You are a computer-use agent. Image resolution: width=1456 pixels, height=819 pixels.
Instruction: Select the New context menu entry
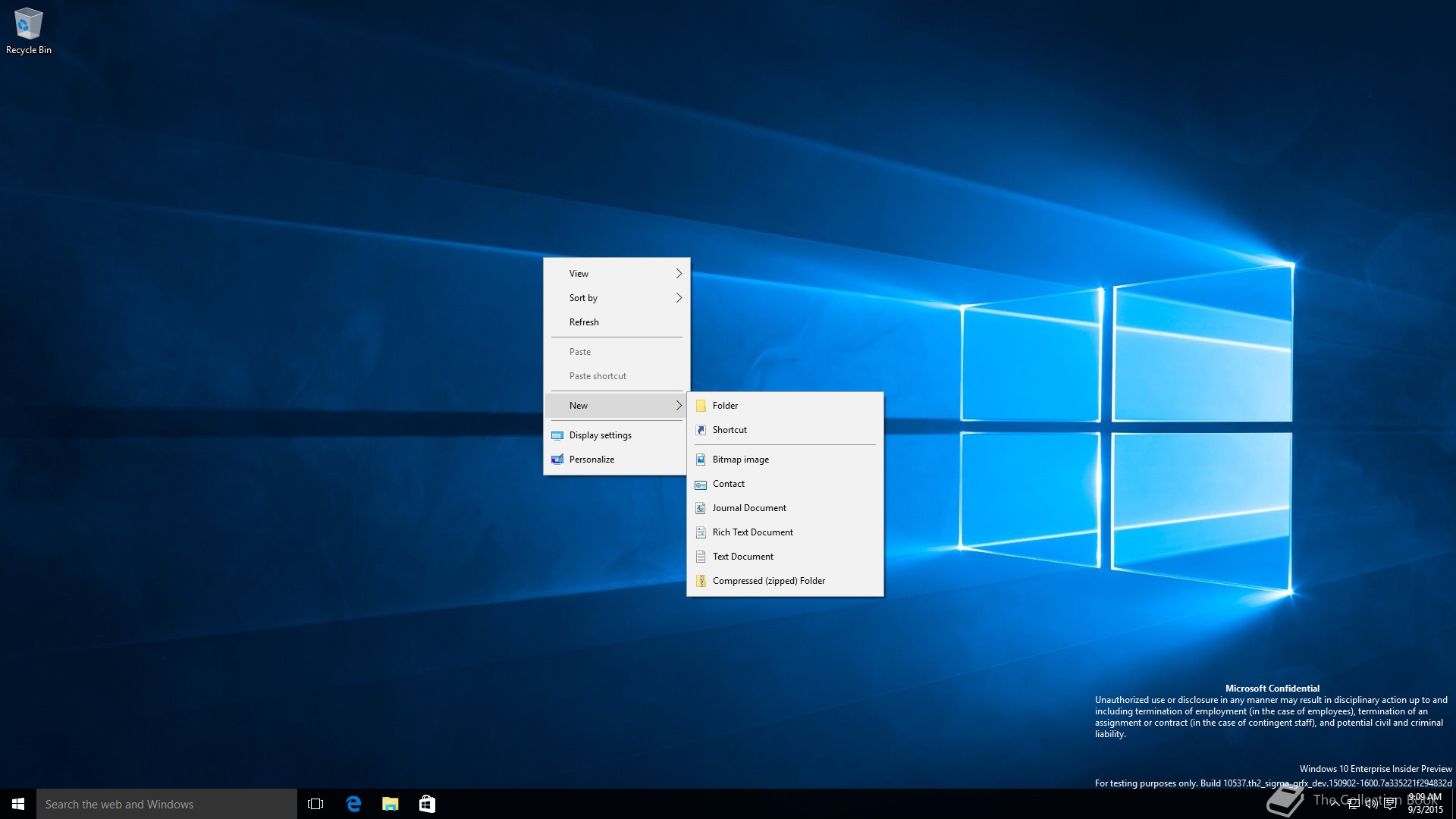click(x=617, y=406)
